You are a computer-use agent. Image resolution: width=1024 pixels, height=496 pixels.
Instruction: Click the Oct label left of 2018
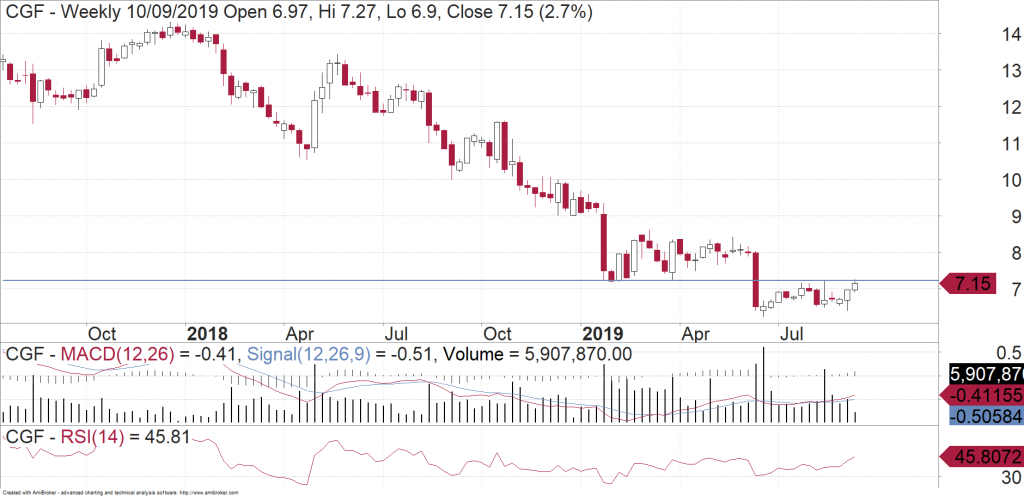click(103, 332)
